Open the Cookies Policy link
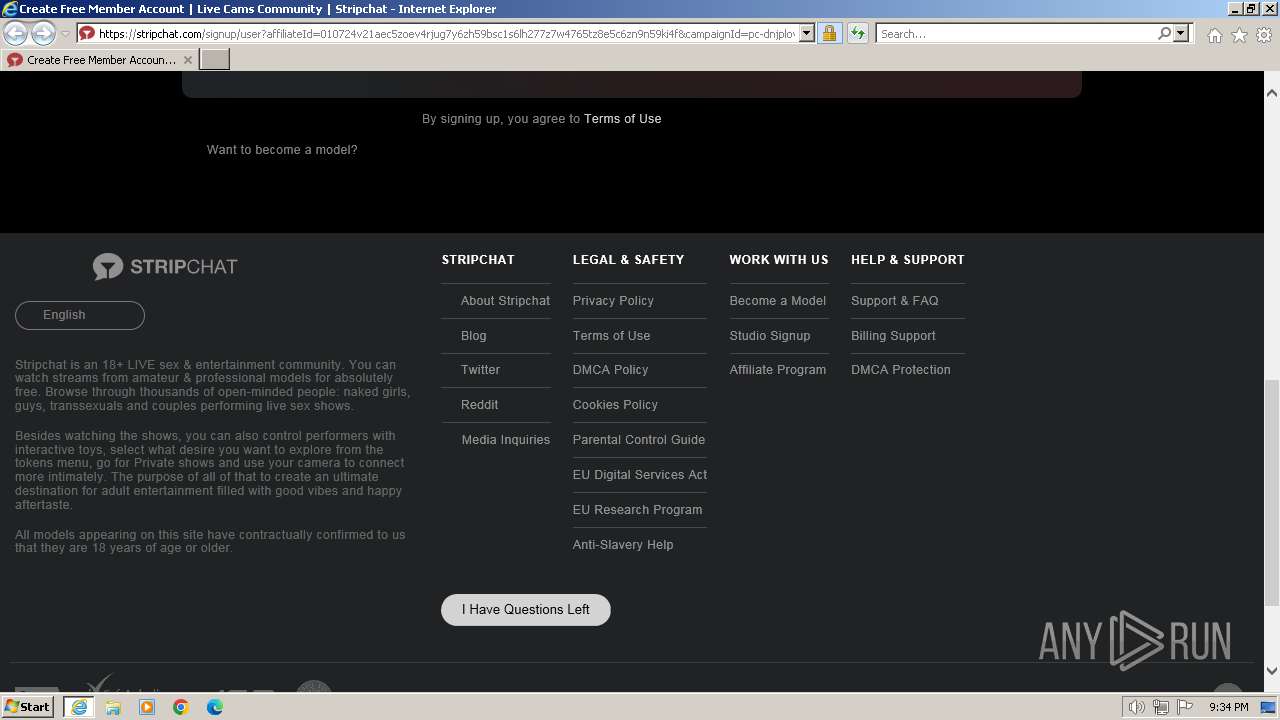The height and width of the screenshot is (720, 1280). tap(615, 405)
